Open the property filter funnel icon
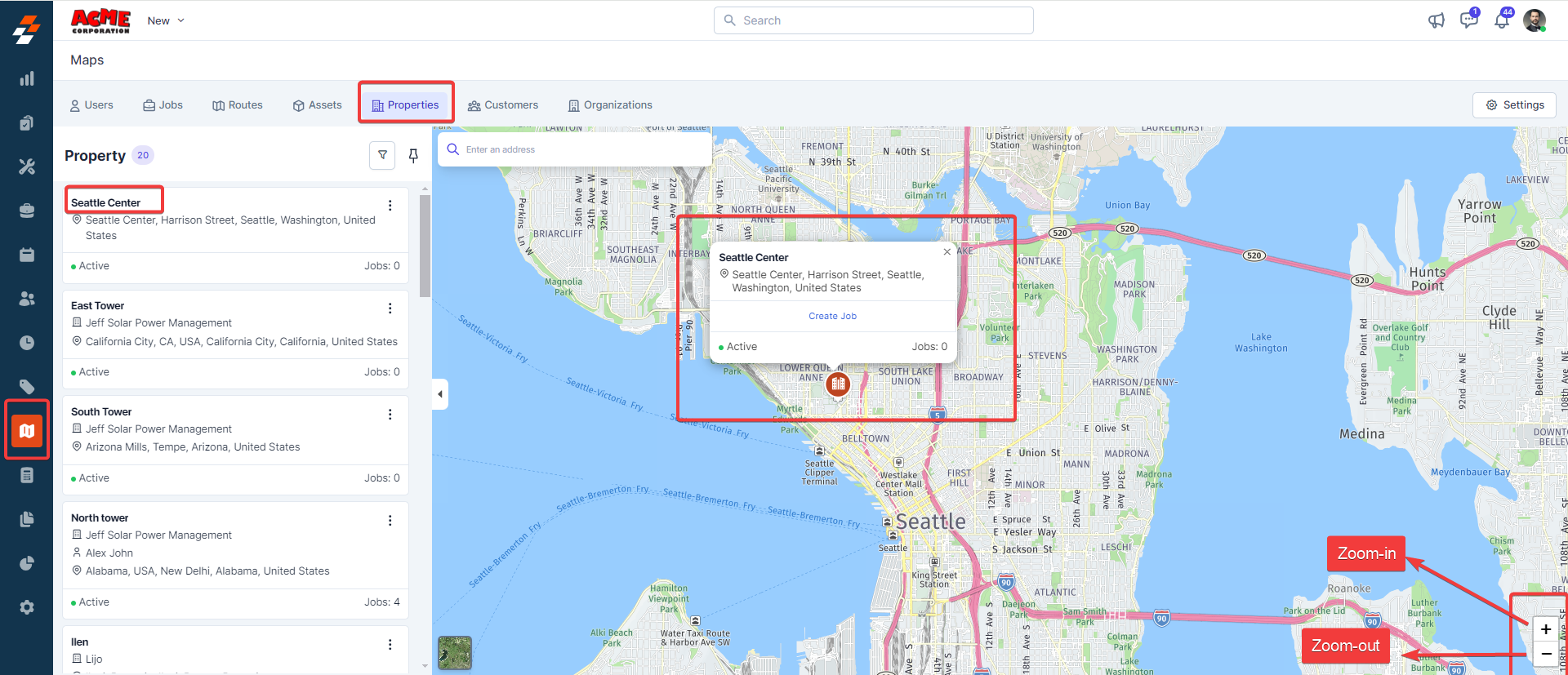 pos(382,155)
